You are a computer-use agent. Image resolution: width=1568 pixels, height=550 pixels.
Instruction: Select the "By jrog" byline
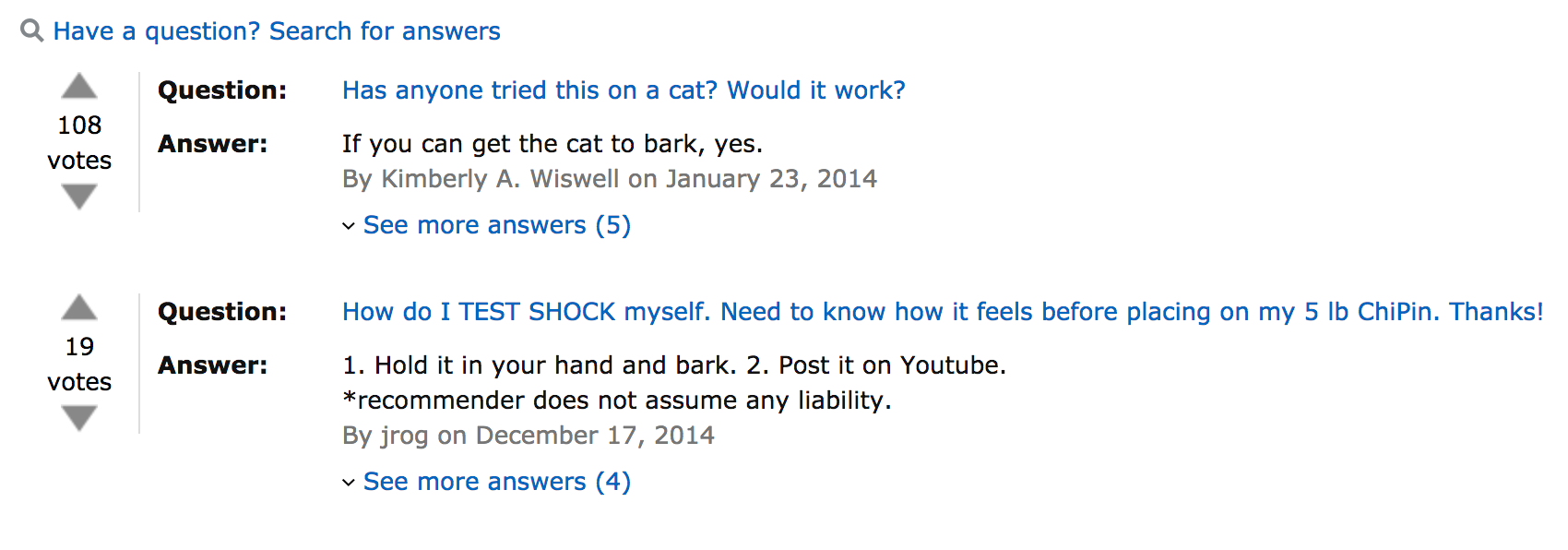tap(386, 436)
